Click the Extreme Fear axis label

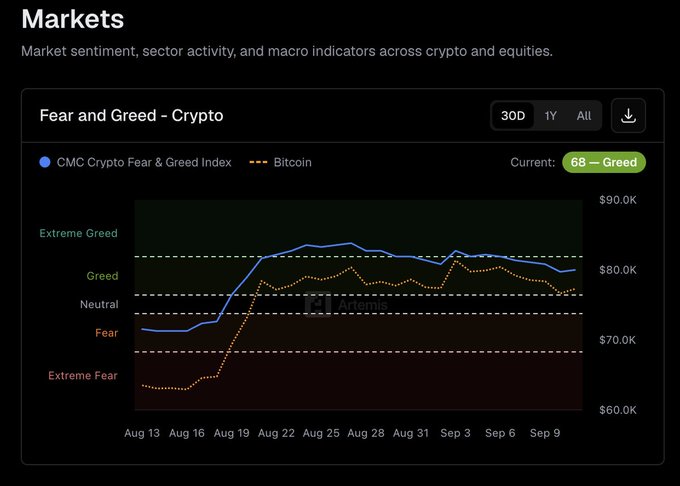click(83, 375)
